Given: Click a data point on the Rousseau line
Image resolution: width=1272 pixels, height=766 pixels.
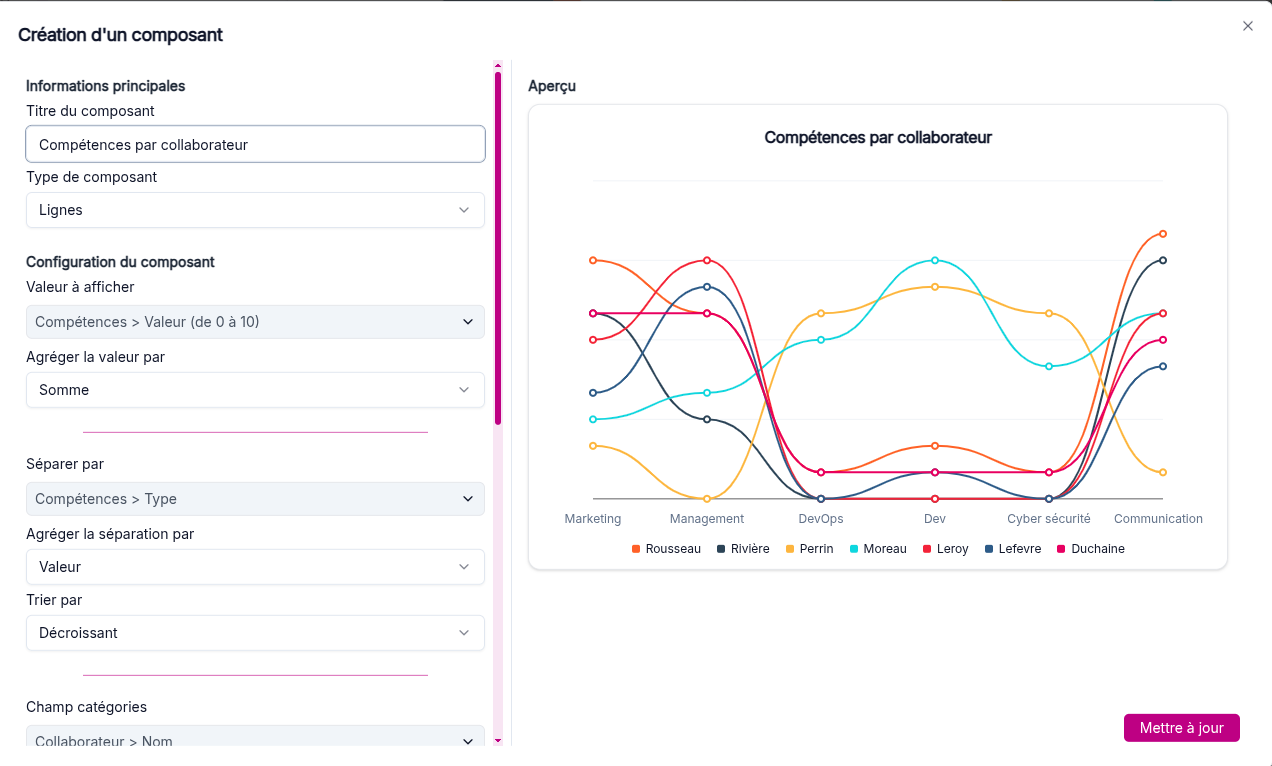Looking at the screenshot, I should pos(594,258).
